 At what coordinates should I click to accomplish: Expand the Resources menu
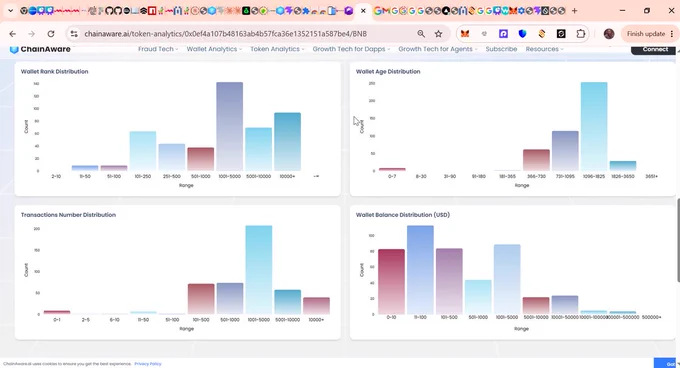pyautogui.click(x=544, y=49)
